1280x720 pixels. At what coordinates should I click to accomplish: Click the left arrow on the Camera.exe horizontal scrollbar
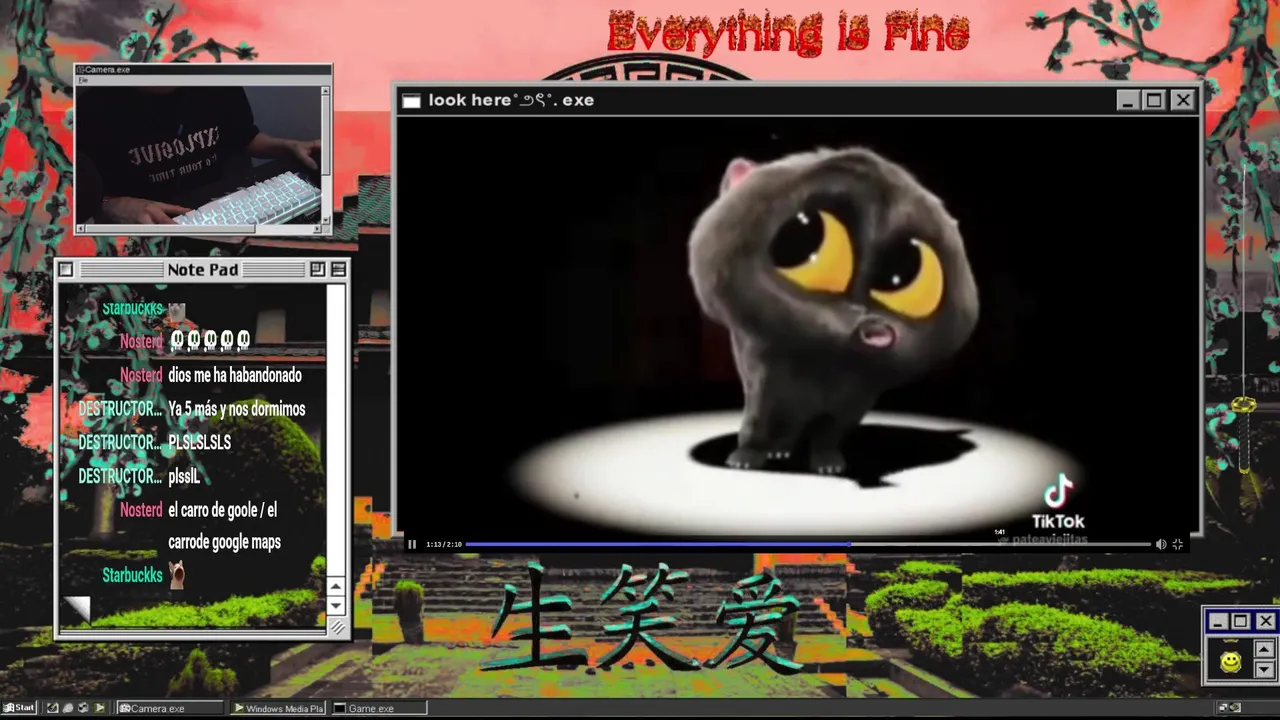click(82, 229)
